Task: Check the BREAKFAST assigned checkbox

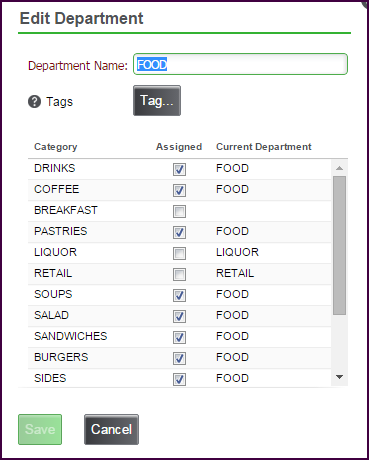Action: [179, 211]
